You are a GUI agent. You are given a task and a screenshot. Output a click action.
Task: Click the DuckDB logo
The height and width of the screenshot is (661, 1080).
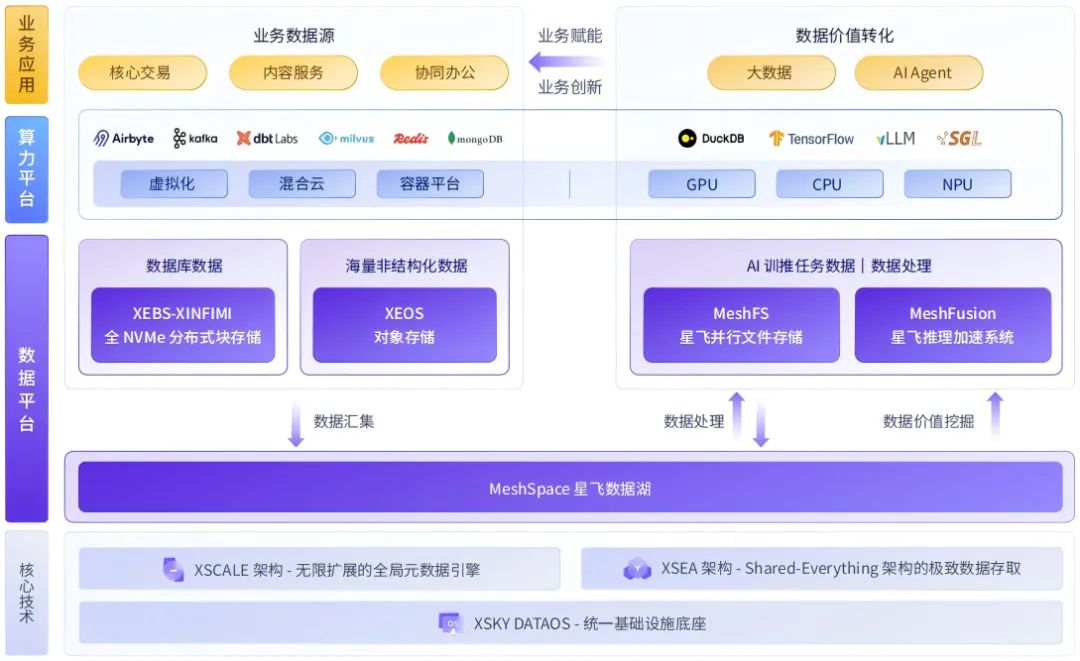click(711, 138)
